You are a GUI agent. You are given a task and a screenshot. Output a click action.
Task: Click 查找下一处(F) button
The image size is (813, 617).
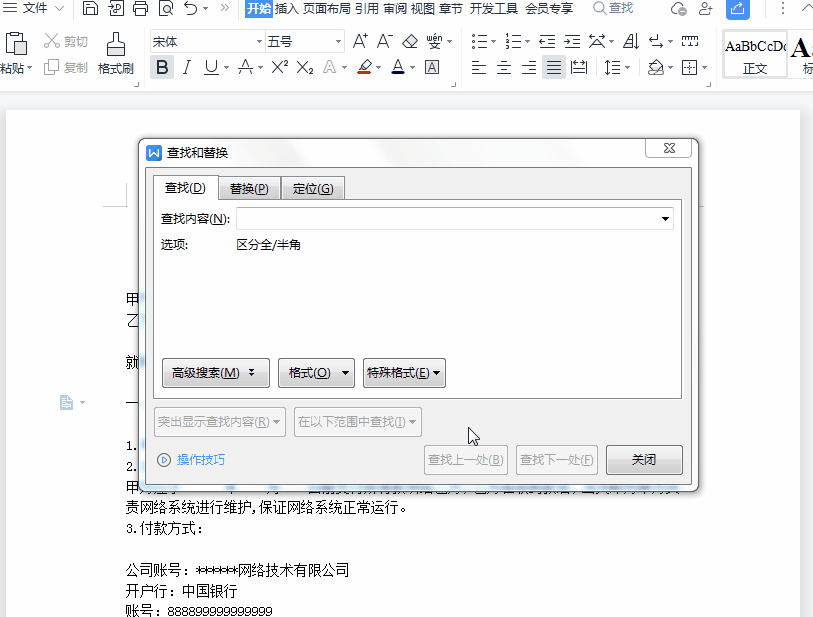click(557, 460)
